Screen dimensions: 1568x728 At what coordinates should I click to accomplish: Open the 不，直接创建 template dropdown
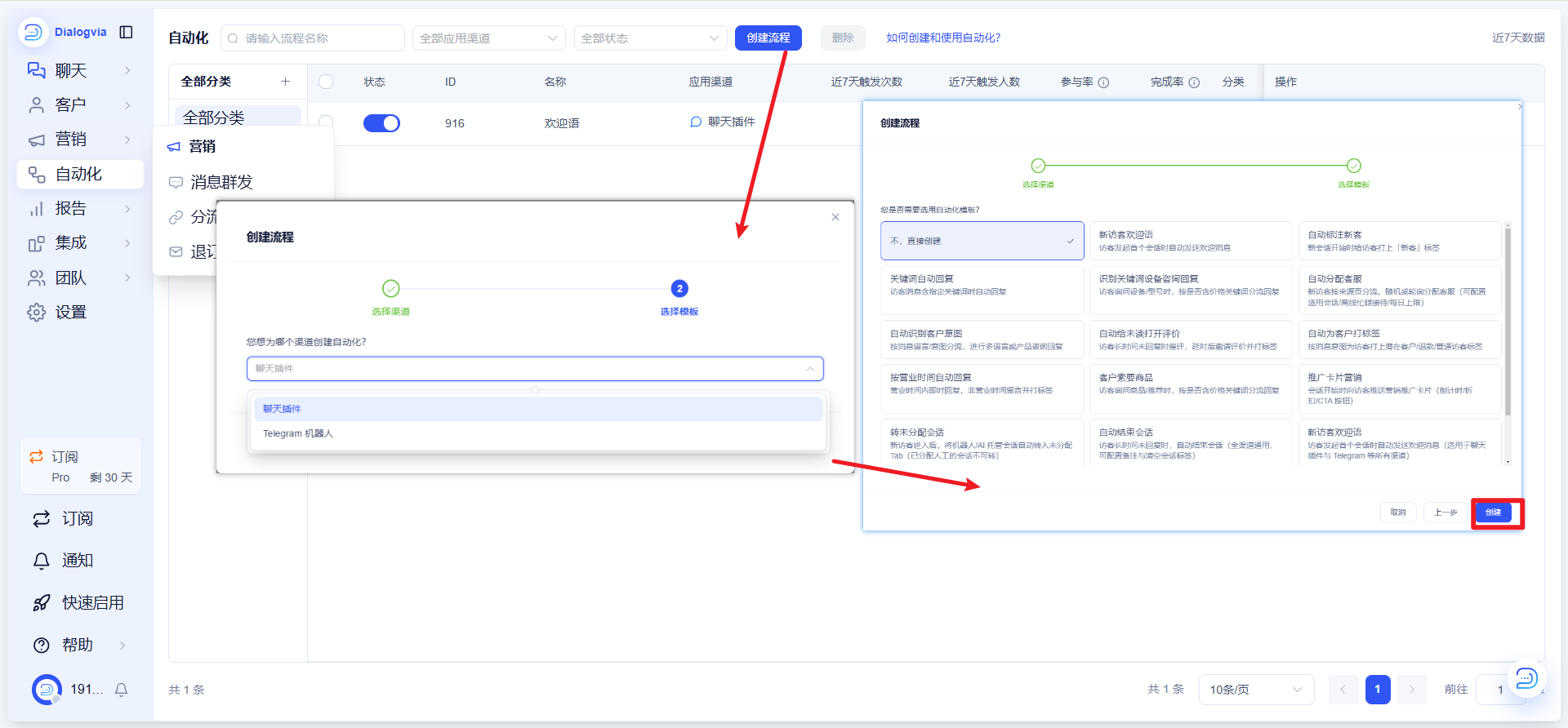[x=982, y=241]
